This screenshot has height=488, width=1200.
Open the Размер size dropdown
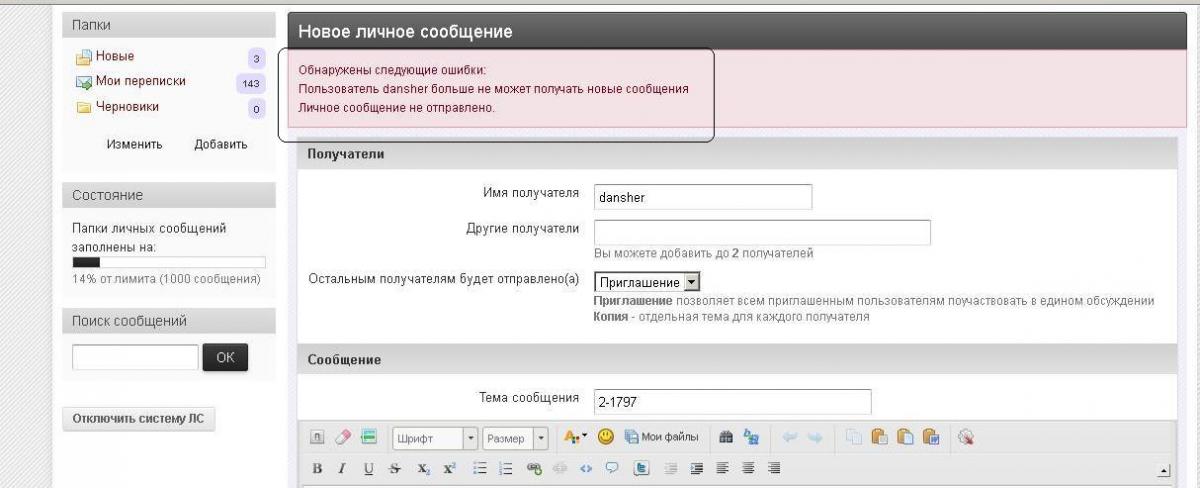(x=515, y=438)
